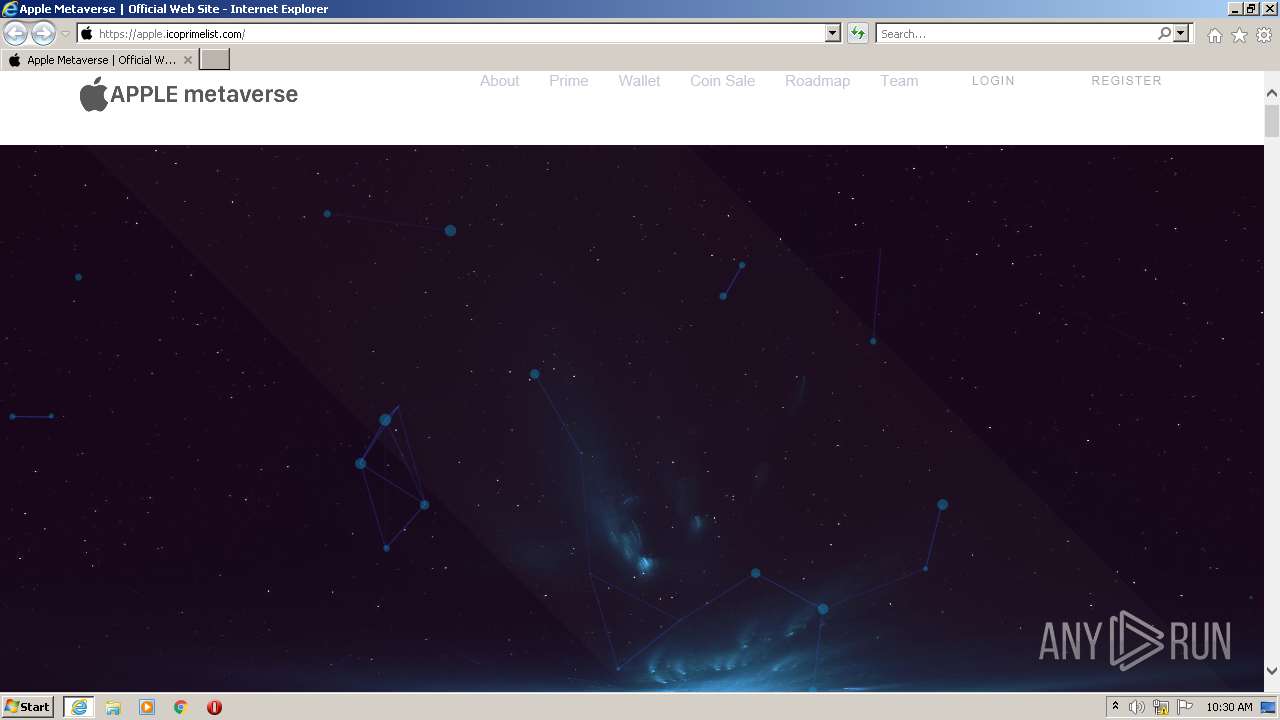1280x720 pixels.
Task: Open the media player taskbar icon
Action: (x=147, y=707)
